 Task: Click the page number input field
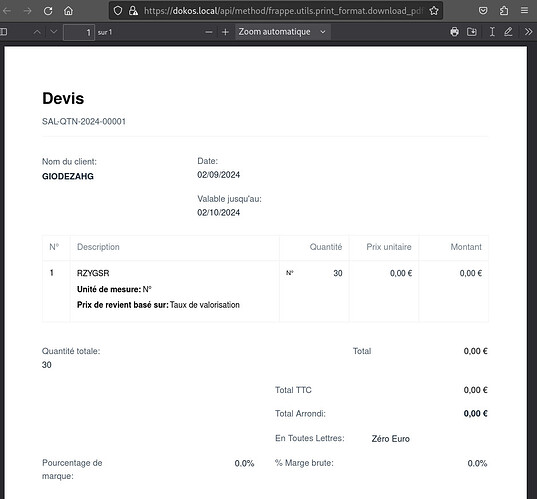tap(79, 33)
